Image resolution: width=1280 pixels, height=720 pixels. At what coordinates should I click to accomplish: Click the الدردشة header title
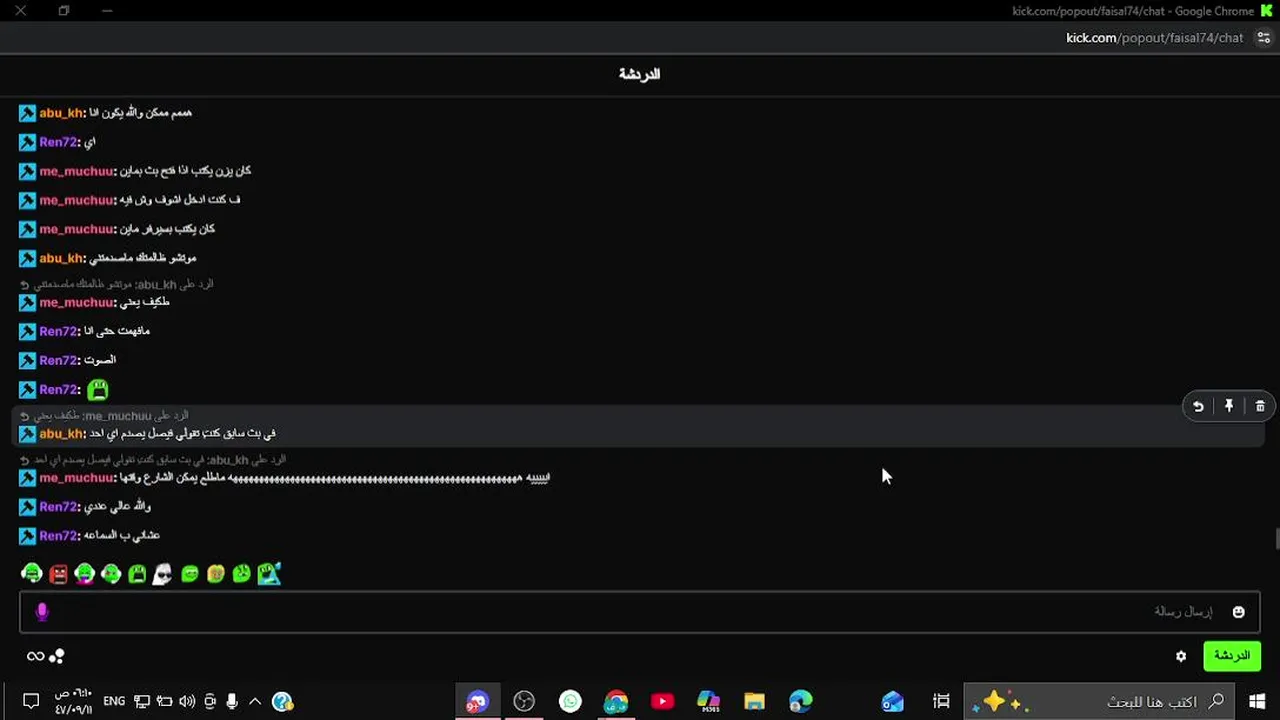point(640,74)
